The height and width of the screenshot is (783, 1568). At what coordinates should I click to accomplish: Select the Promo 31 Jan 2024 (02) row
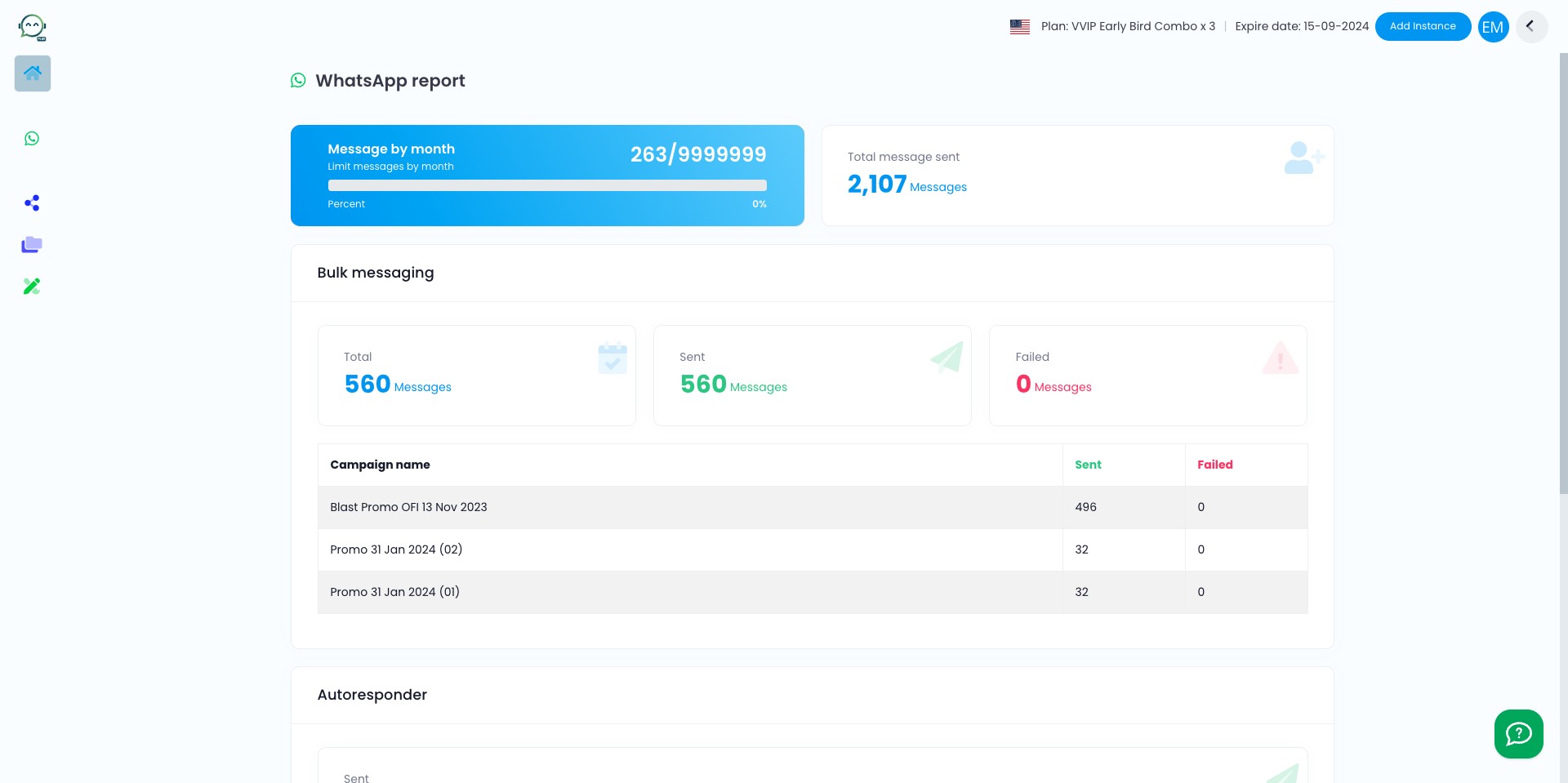click(x=813, y=549)
